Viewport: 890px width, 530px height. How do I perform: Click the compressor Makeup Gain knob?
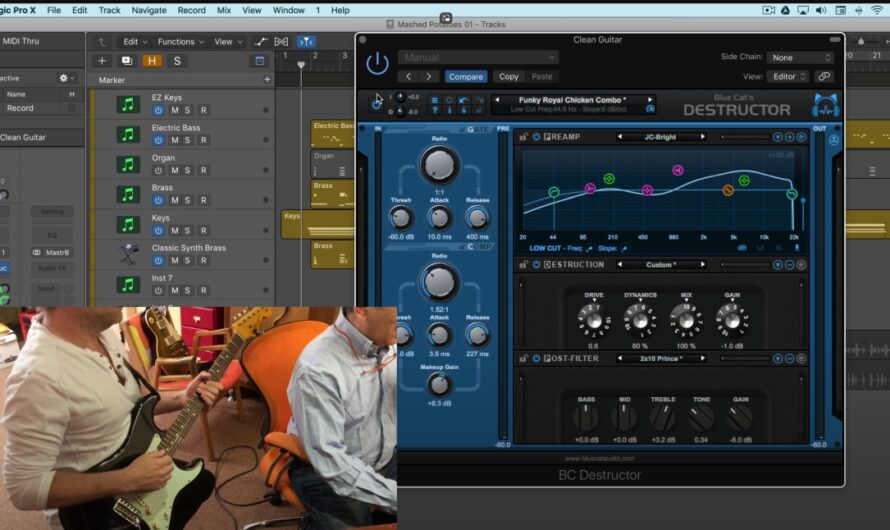tap(439, 385)
